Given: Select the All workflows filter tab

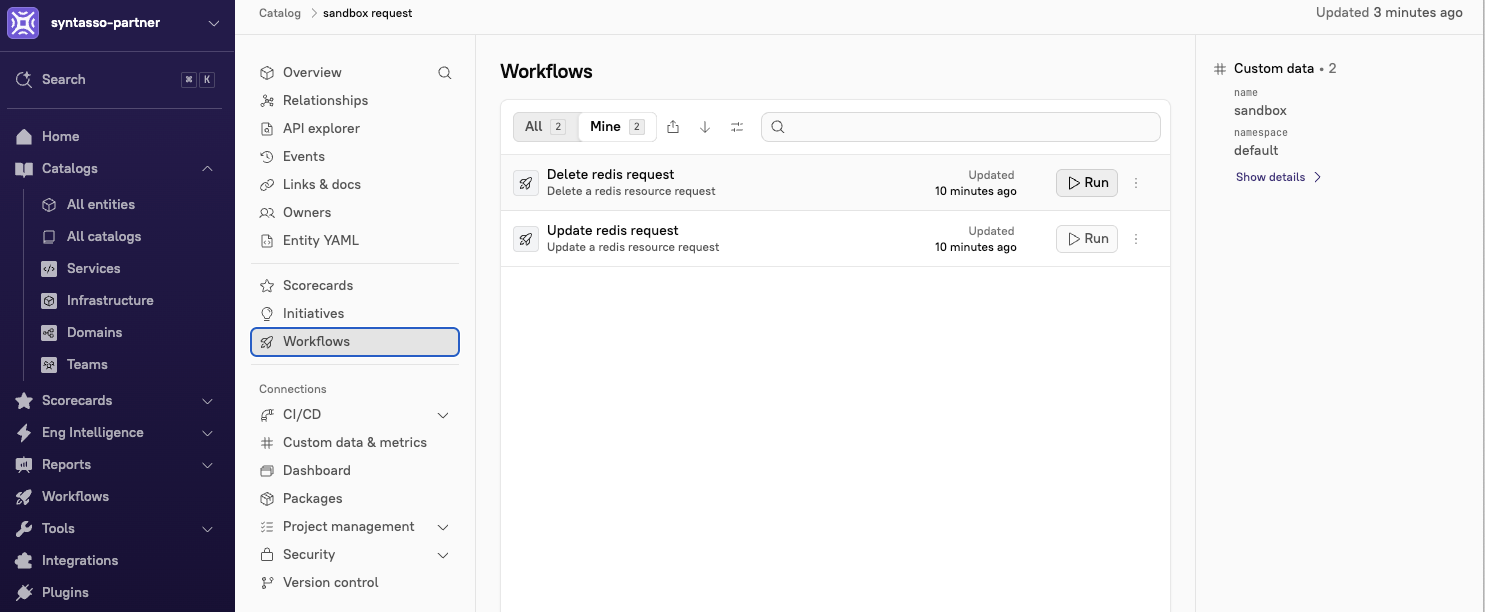Looking at the screenshot, I should (533, 126).
